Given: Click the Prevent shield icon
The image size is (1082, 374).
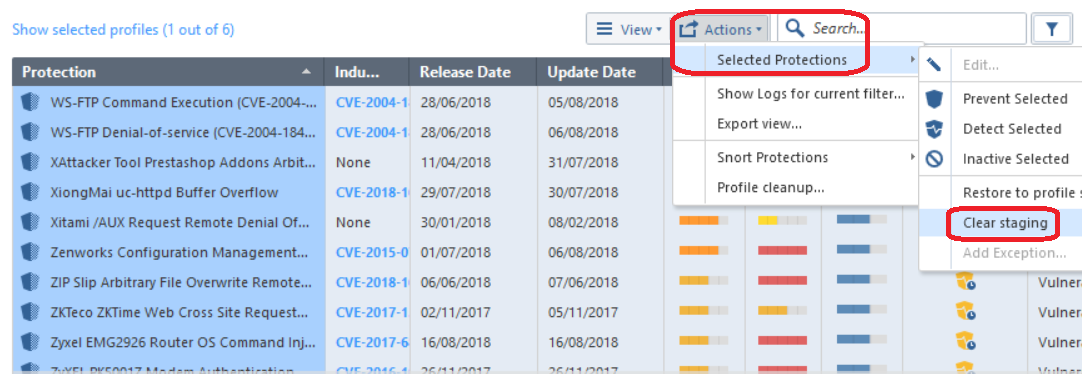Looking at the screenshot, I should 934,99.
